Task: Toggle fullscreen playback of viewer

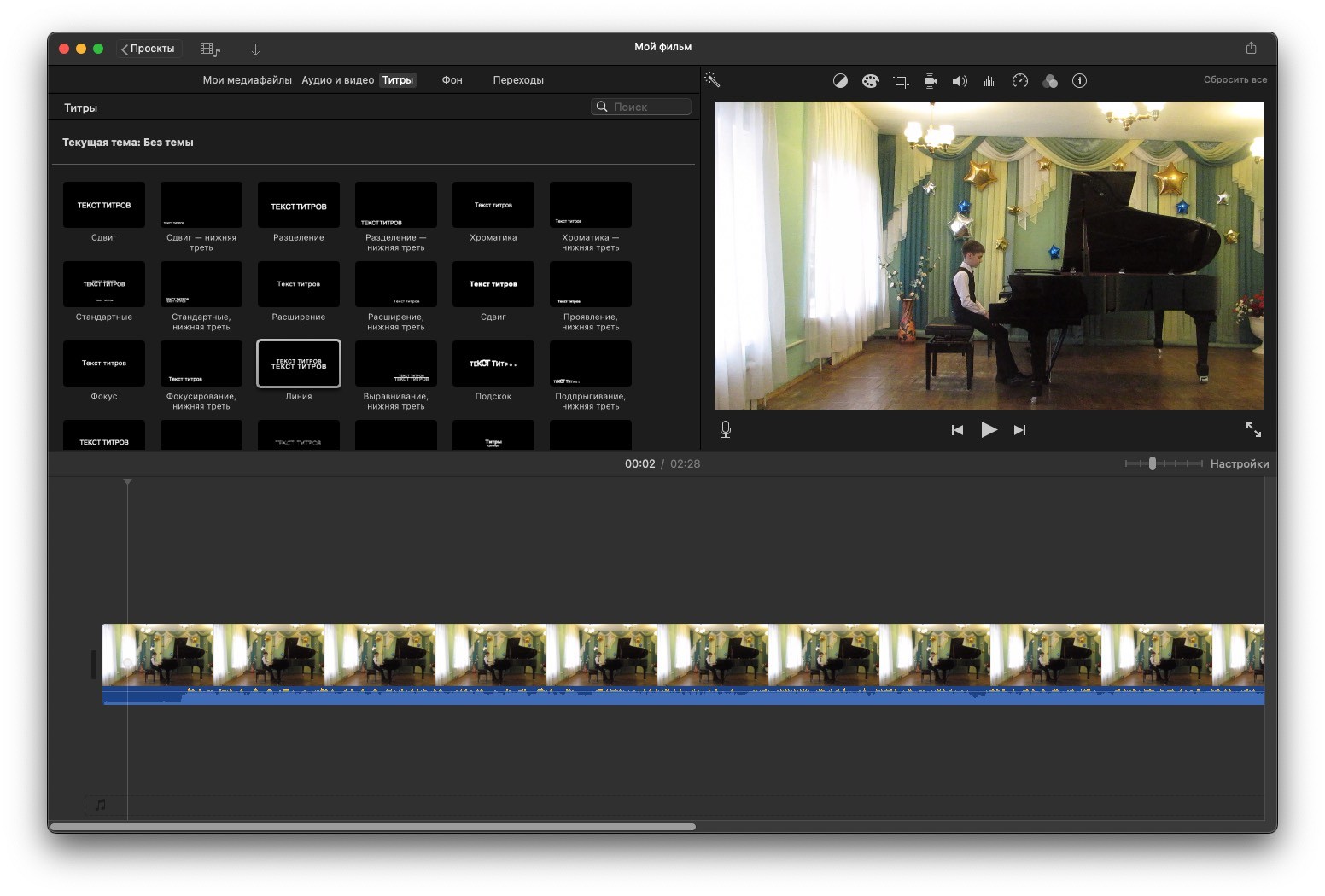Action: click(1252, 430)
